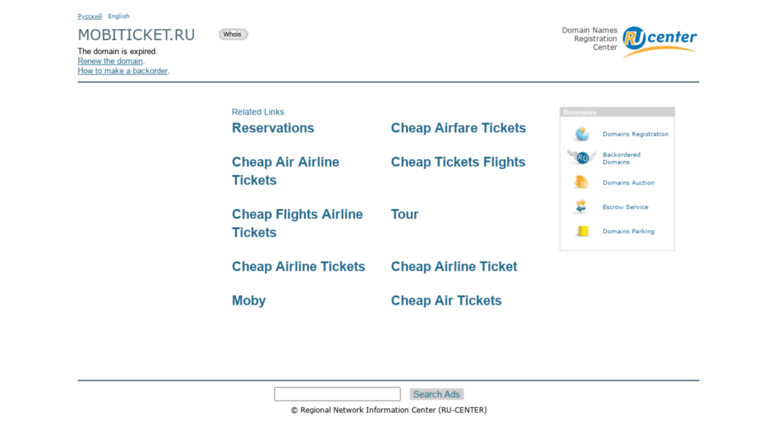777x423 pixels.
Task: Switch language to Русский
Action: (90, 16)
